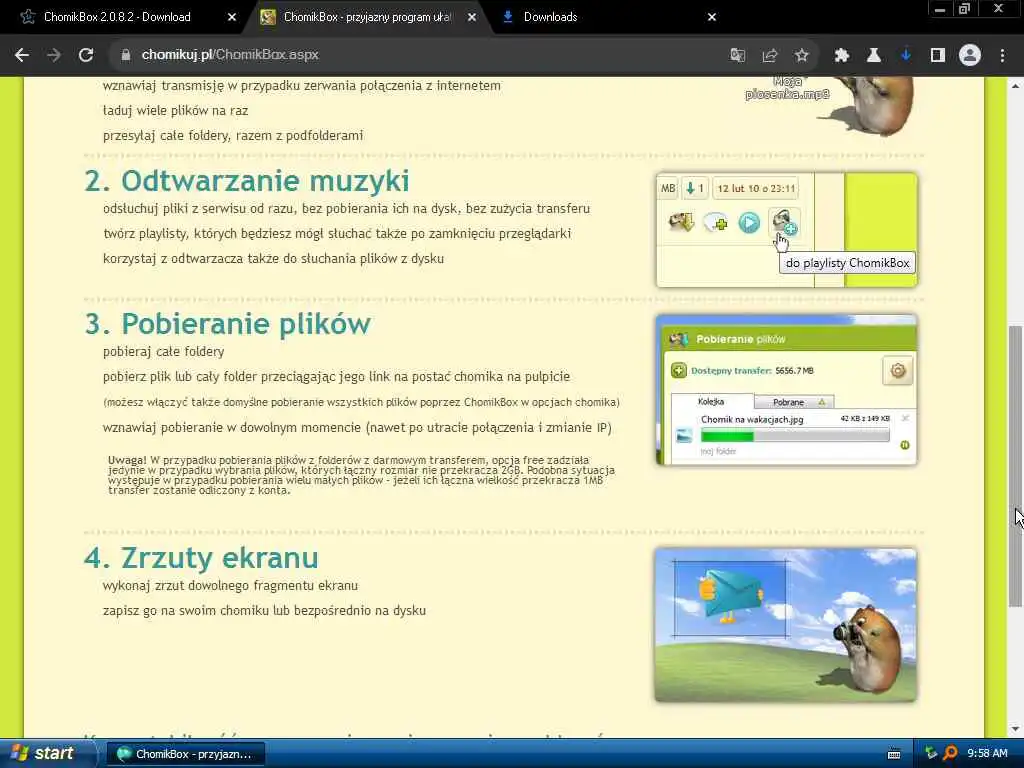Click the settings gear in Pobieranie plików
The width and height of the screenshot is (1024, 768).
click(898, 371)
